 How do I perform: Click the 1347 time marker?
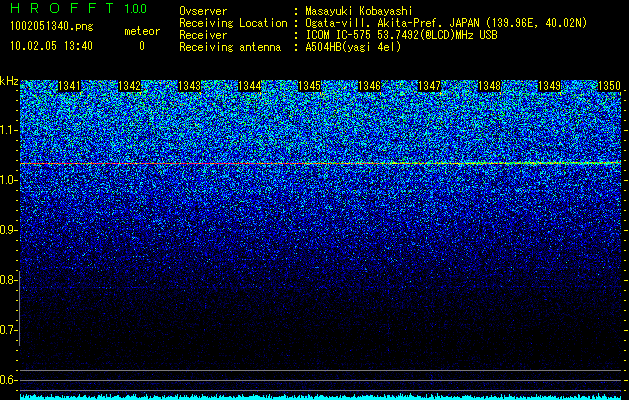tap(430, 86)
